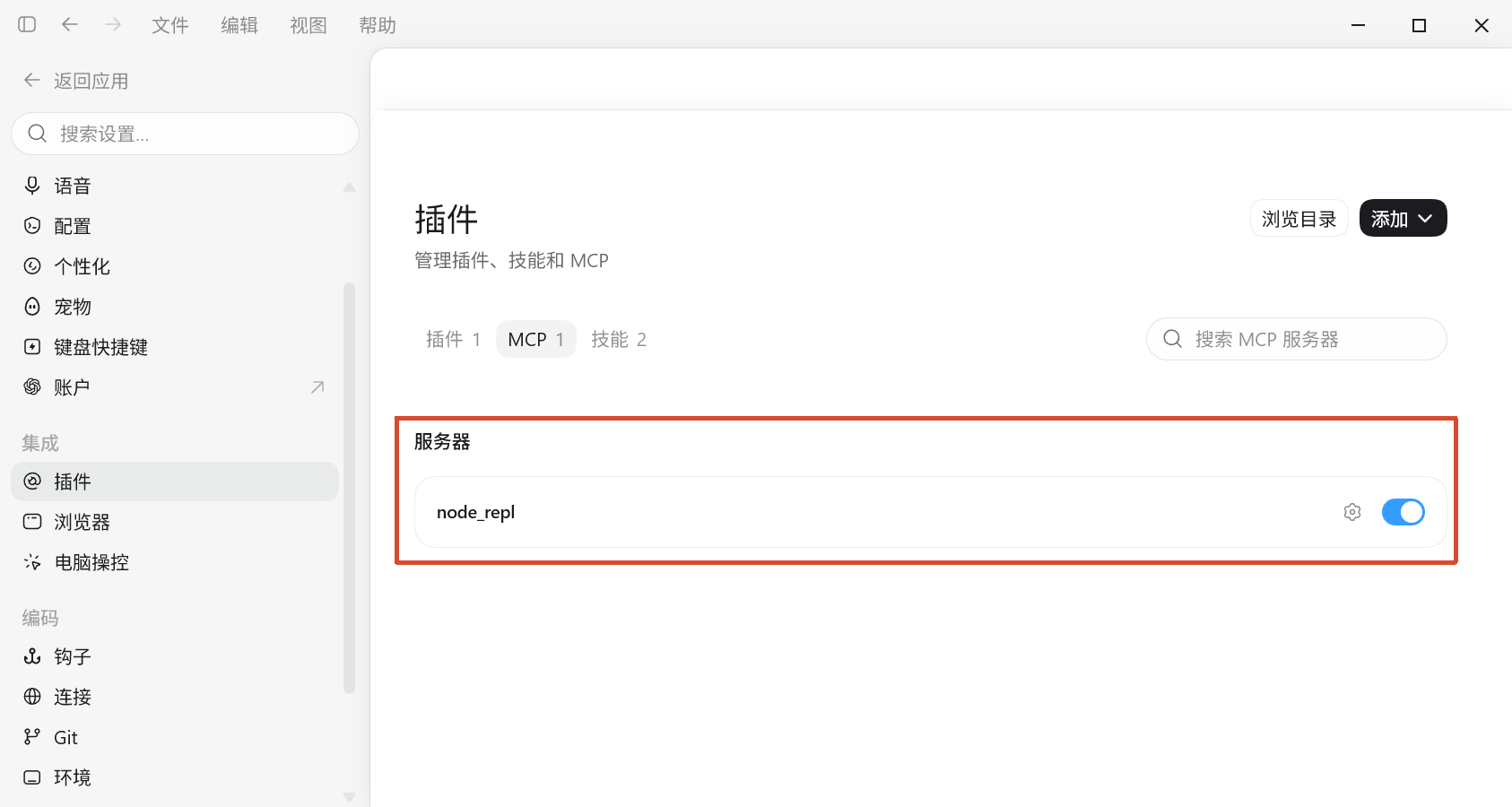Screen dimensions: 1512x807
Task: Click the 环境 icon
Action: pos(32,777)
